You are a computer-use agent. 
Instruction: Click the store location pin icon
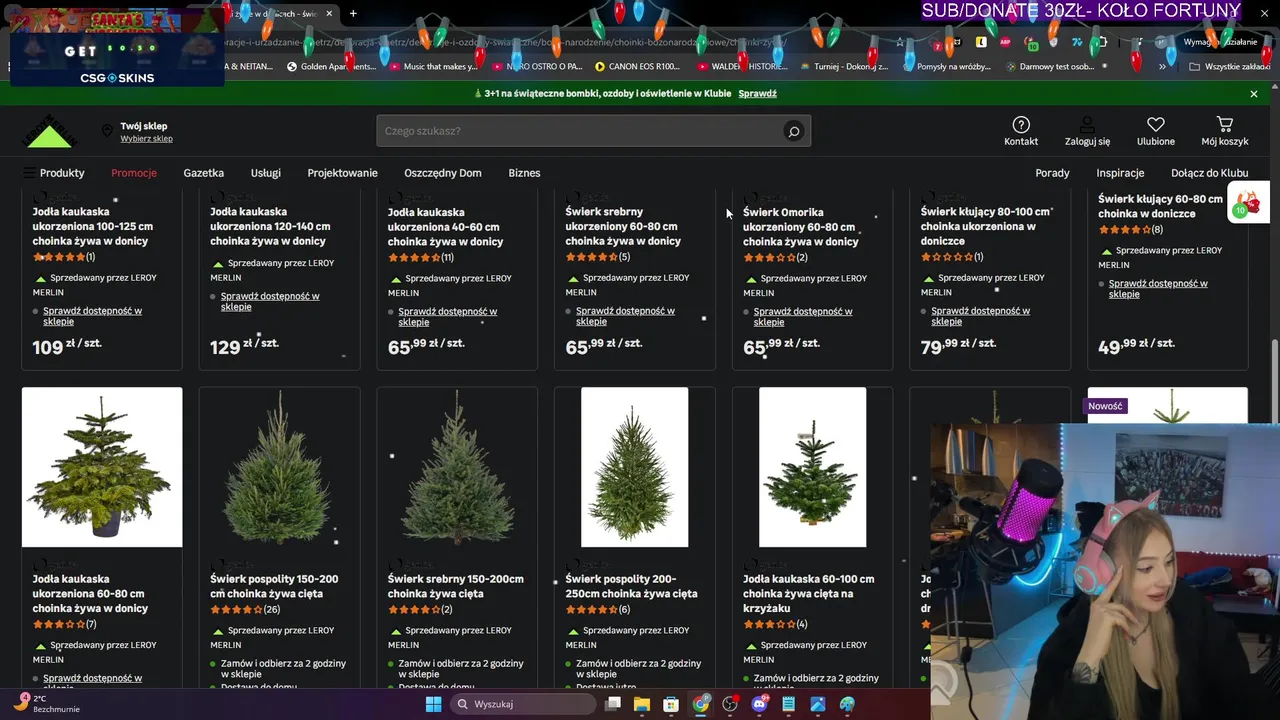pos(107,131)
